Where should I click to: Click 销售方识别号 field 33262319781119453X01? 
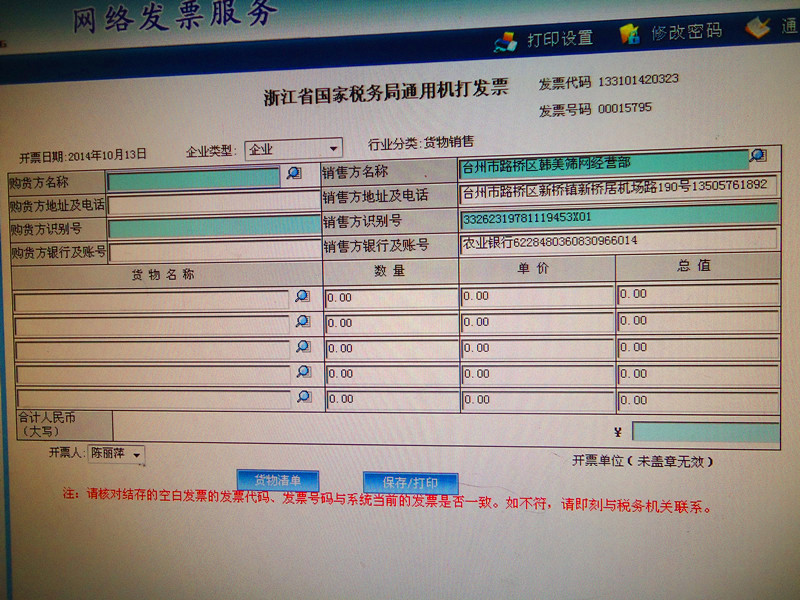click(619, 216)
